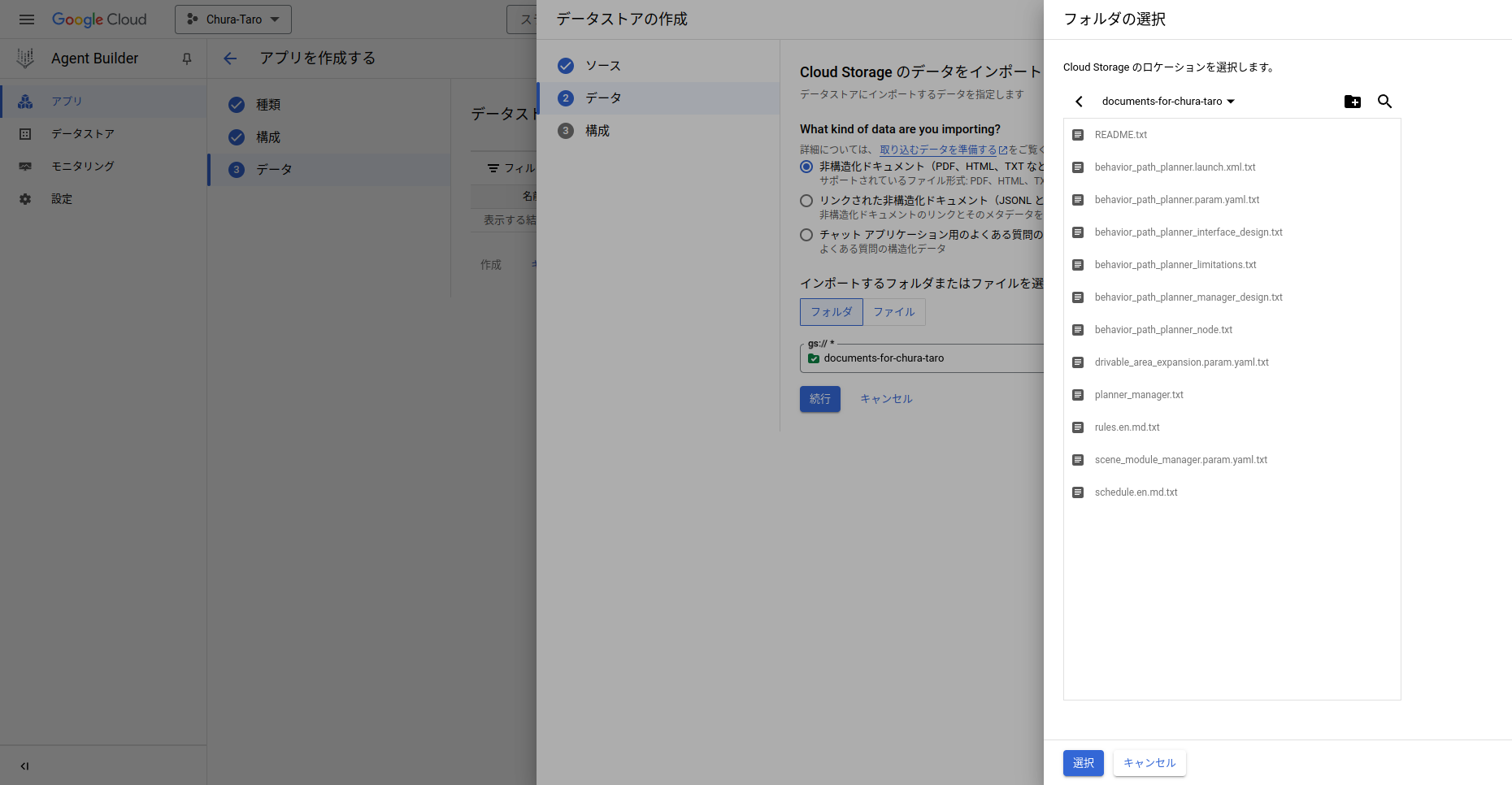This screenshot has height=785, width=1512.
Task: Select the データ step in data store wizard
Action: [658, 98]
